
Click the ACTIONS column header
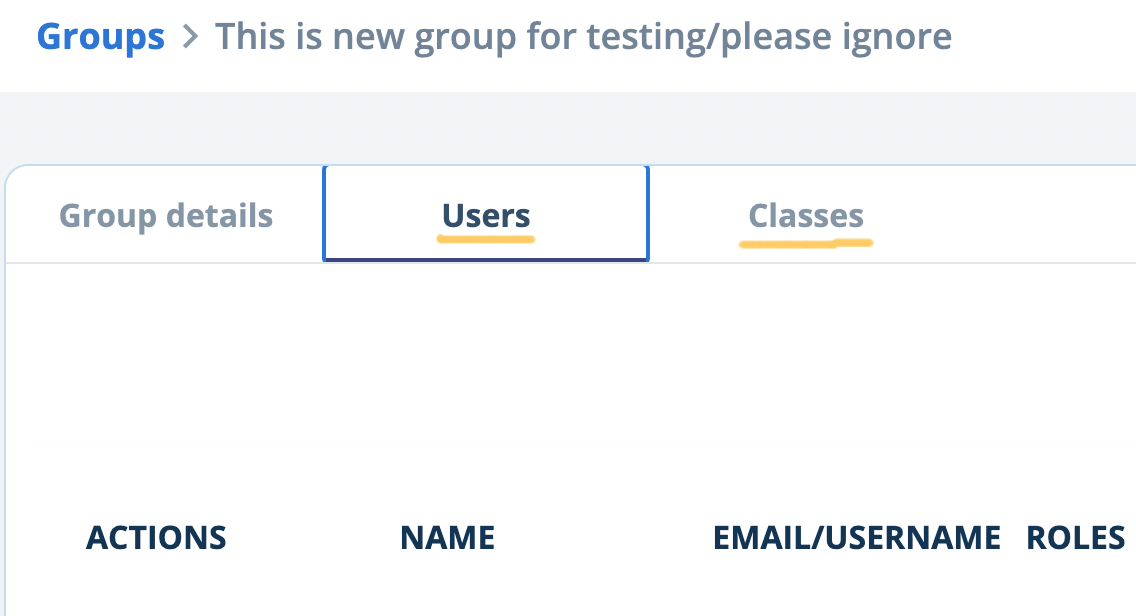coord(156,538)
